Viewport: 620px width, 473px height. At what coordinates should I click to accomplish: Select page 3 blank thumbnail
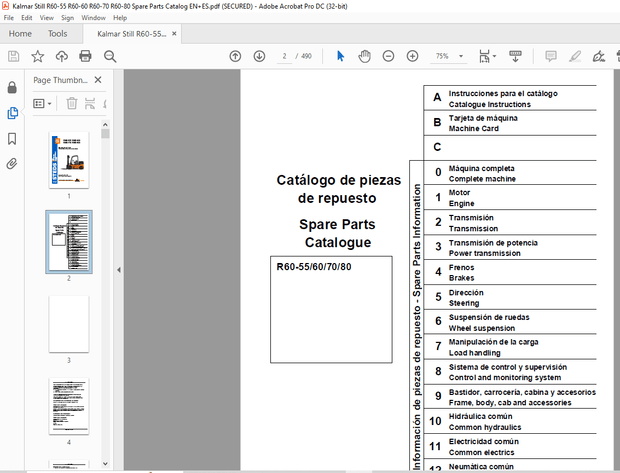[x=69, y=324]
